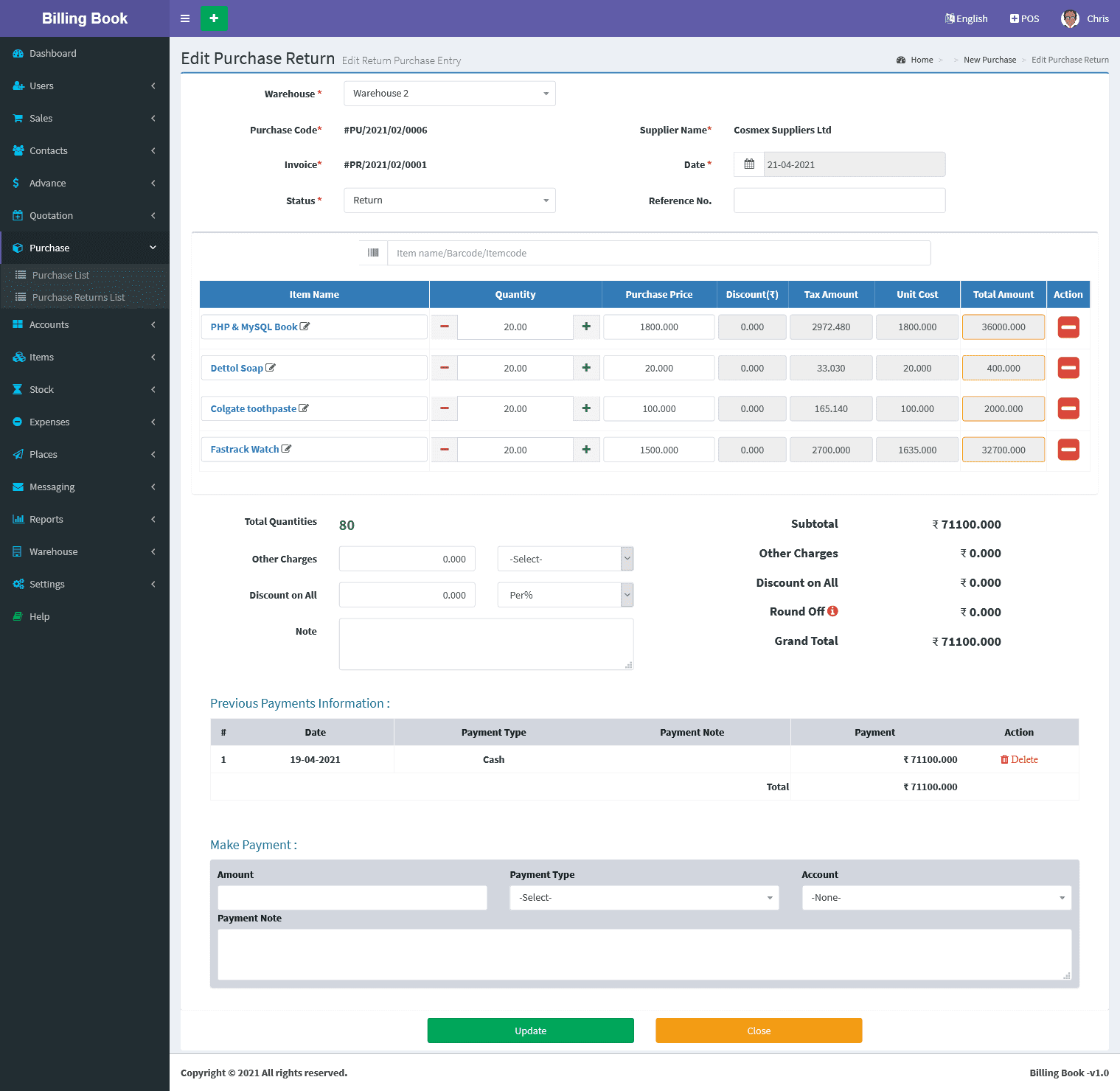Open Purchase Returns List in sidebar

(78, 297)
